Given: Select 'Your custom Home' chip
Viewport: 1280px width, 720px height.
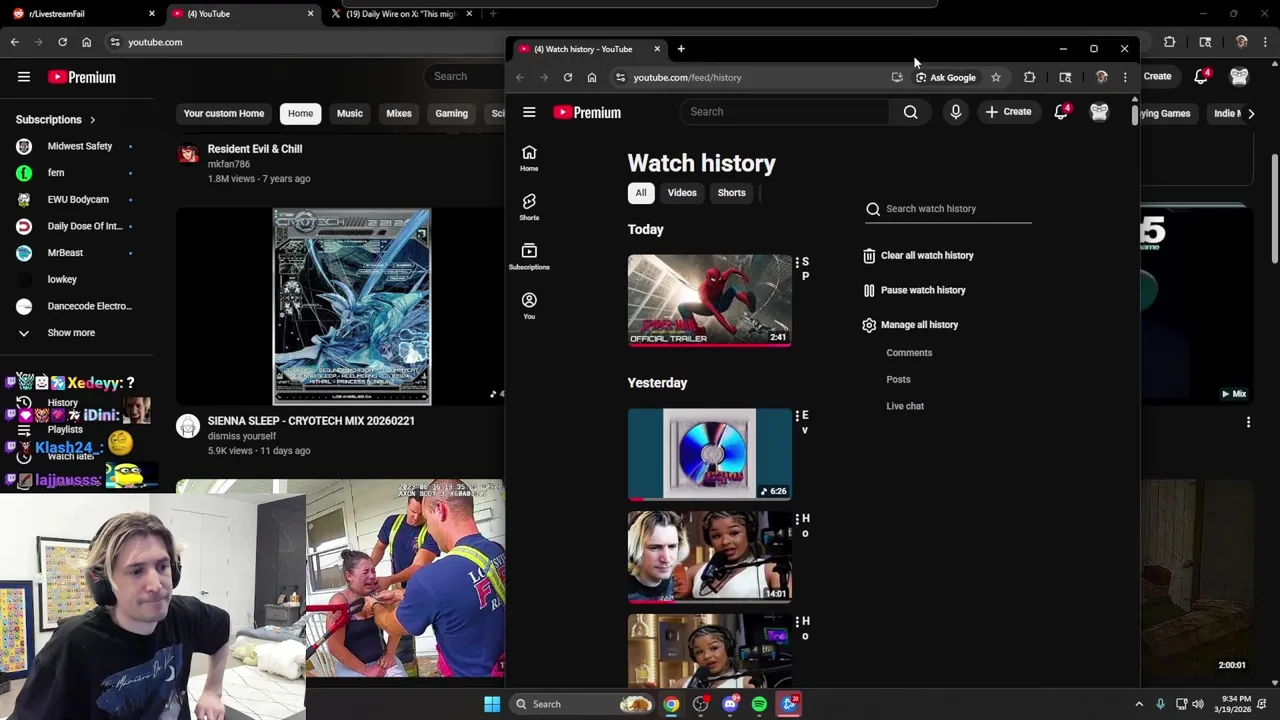Looking at the screenshot, I should click(224, 113).
